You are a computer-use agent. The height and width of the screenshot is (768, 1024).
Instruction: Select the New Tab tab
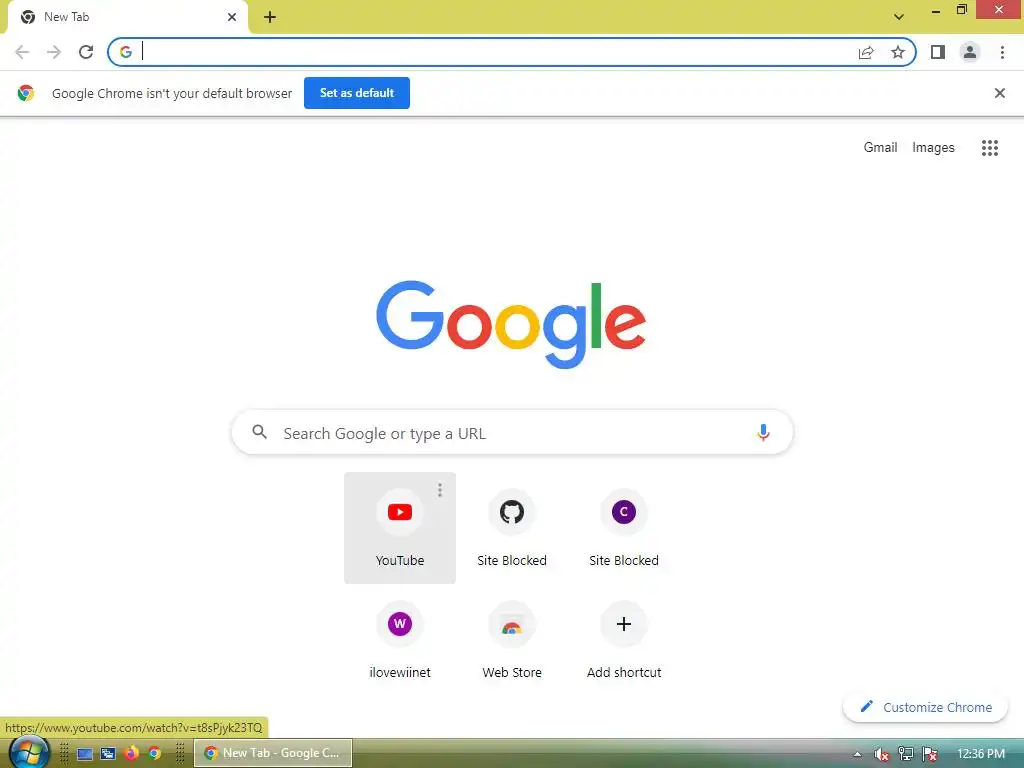coord(127,17)
